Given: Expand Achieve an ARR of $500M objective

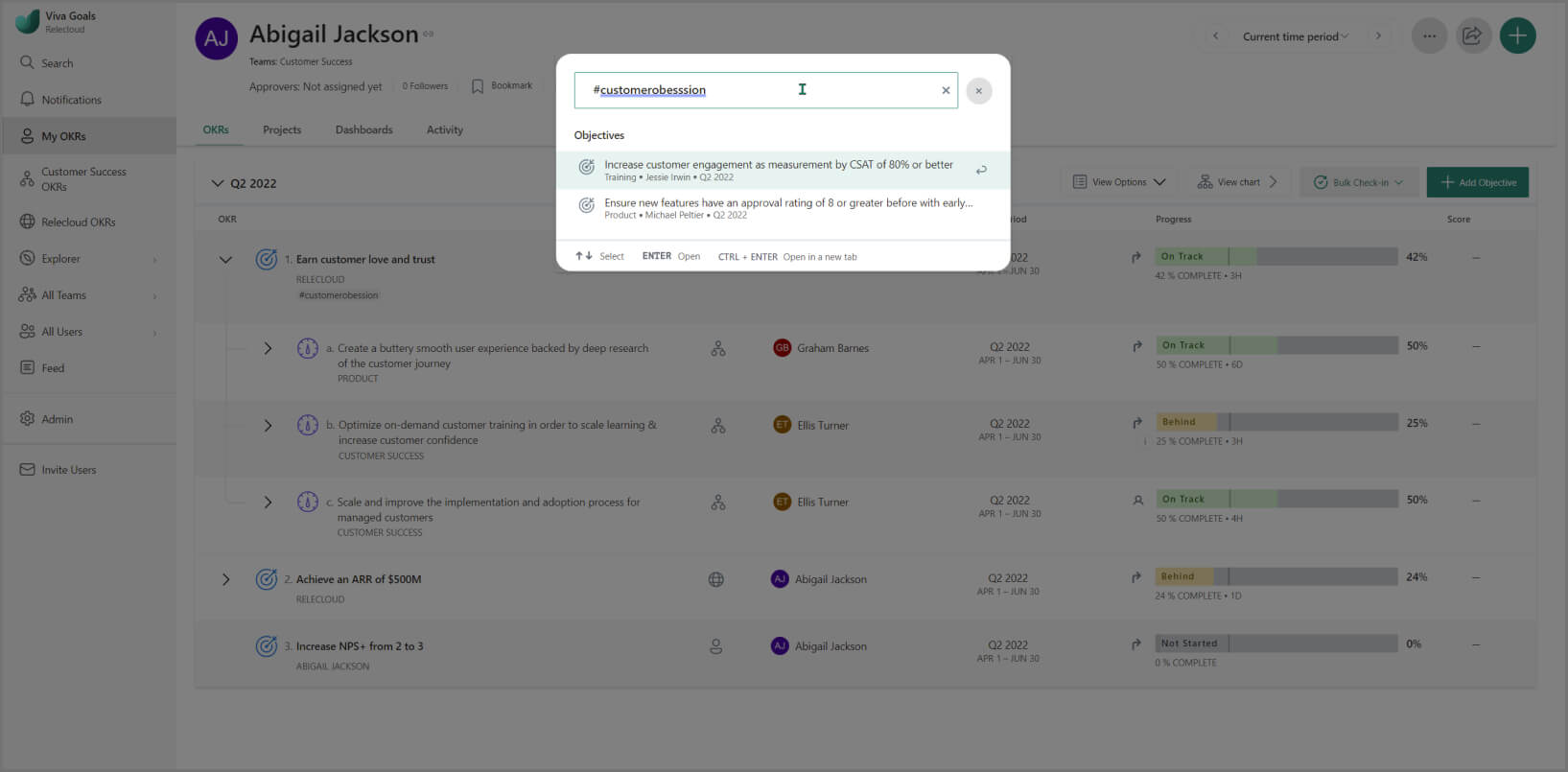Looking at the screenshot, I should pos(225,579).
